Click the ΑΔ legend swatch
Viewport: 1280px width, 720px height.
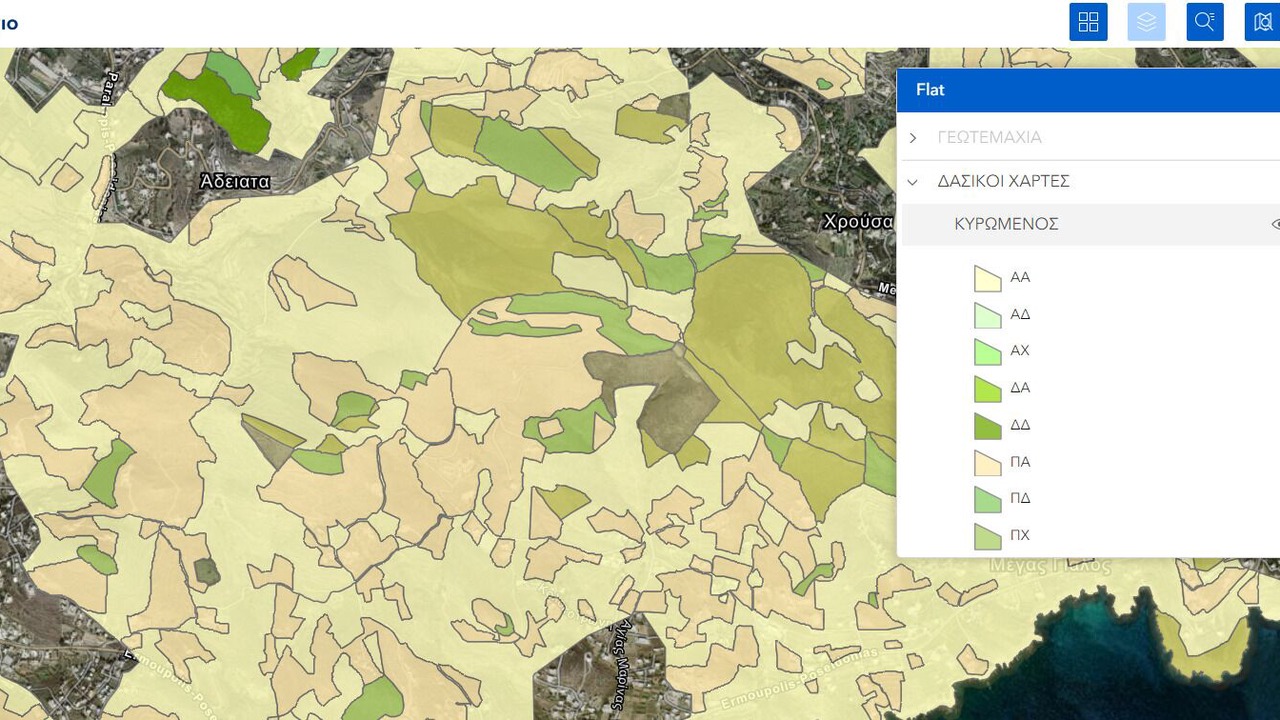[987, 315]
